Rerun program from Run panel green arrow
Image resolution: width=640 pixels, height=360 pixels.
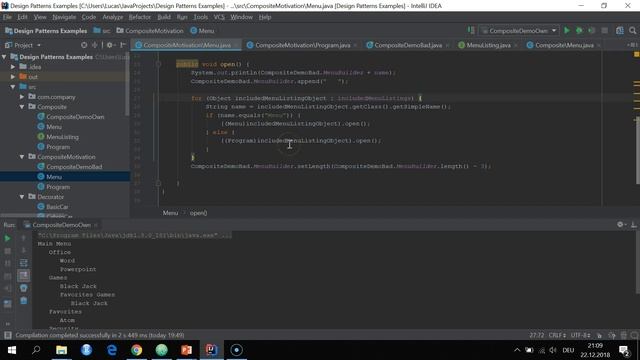(x=7, y=238)
